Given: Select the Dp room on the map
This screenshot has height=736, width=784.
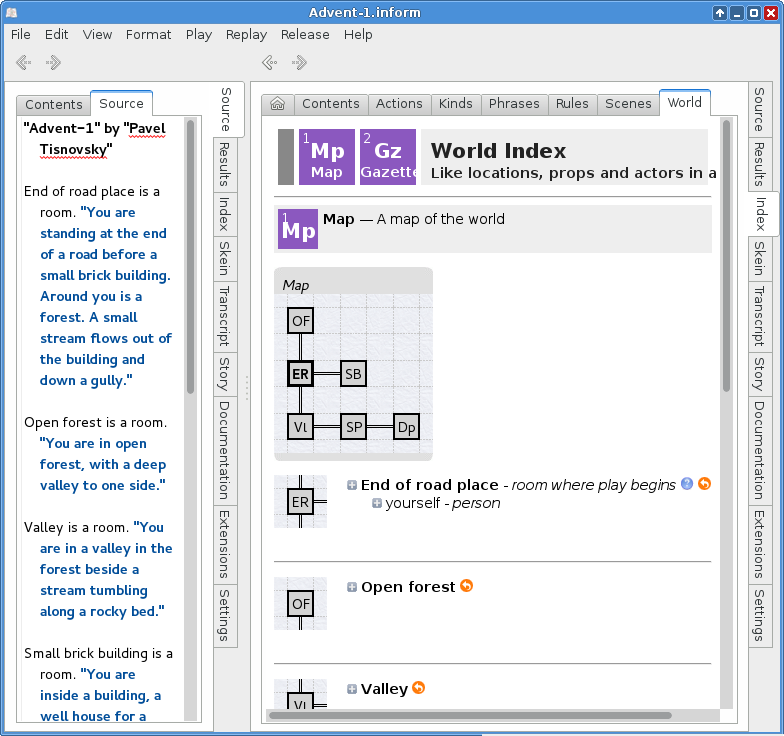Looking at the screenshot, I should [x=406, y=427].
